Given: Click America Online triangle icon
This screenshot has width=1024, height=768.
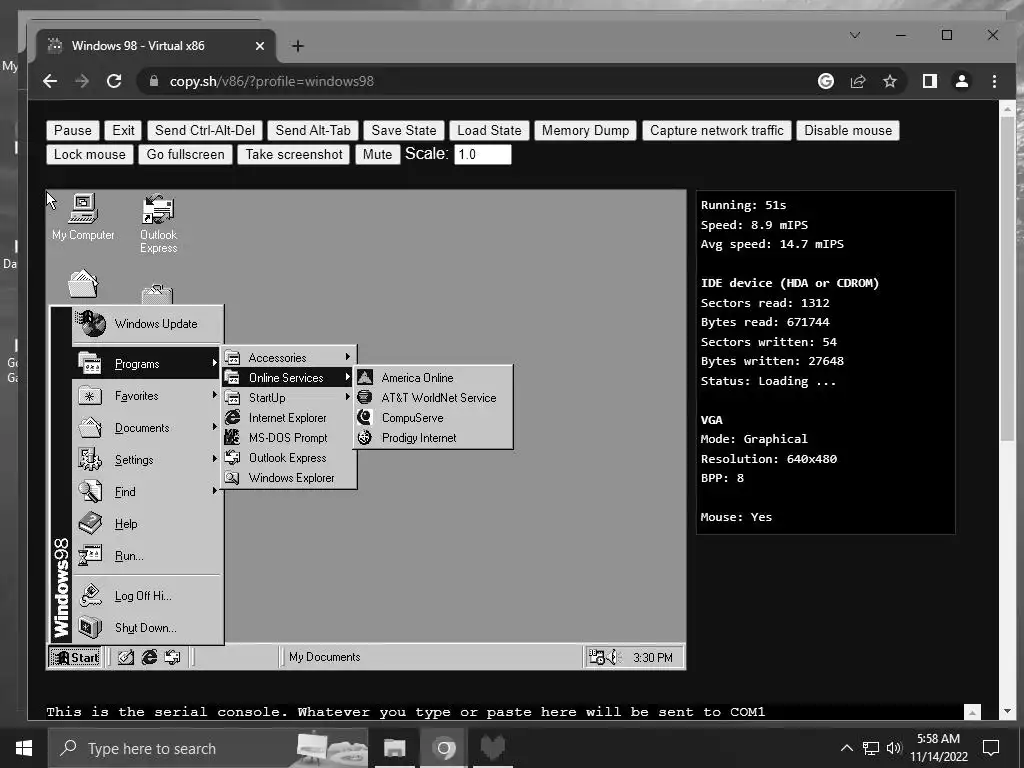Looking at the screenshot, I should tap(365, 377).
